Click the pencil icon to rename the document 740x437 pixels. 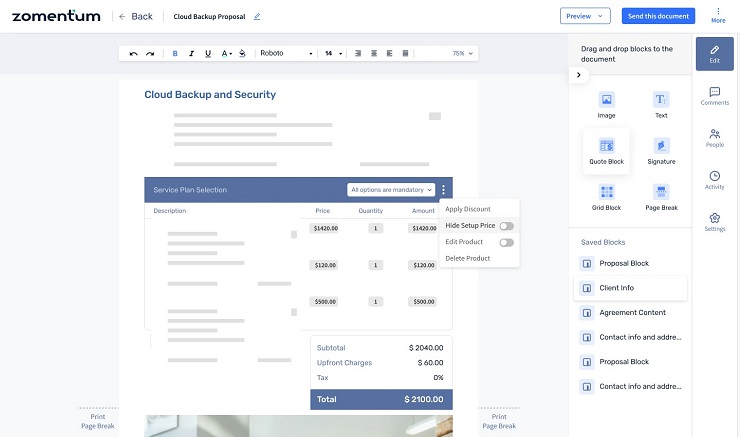point(257,16)
